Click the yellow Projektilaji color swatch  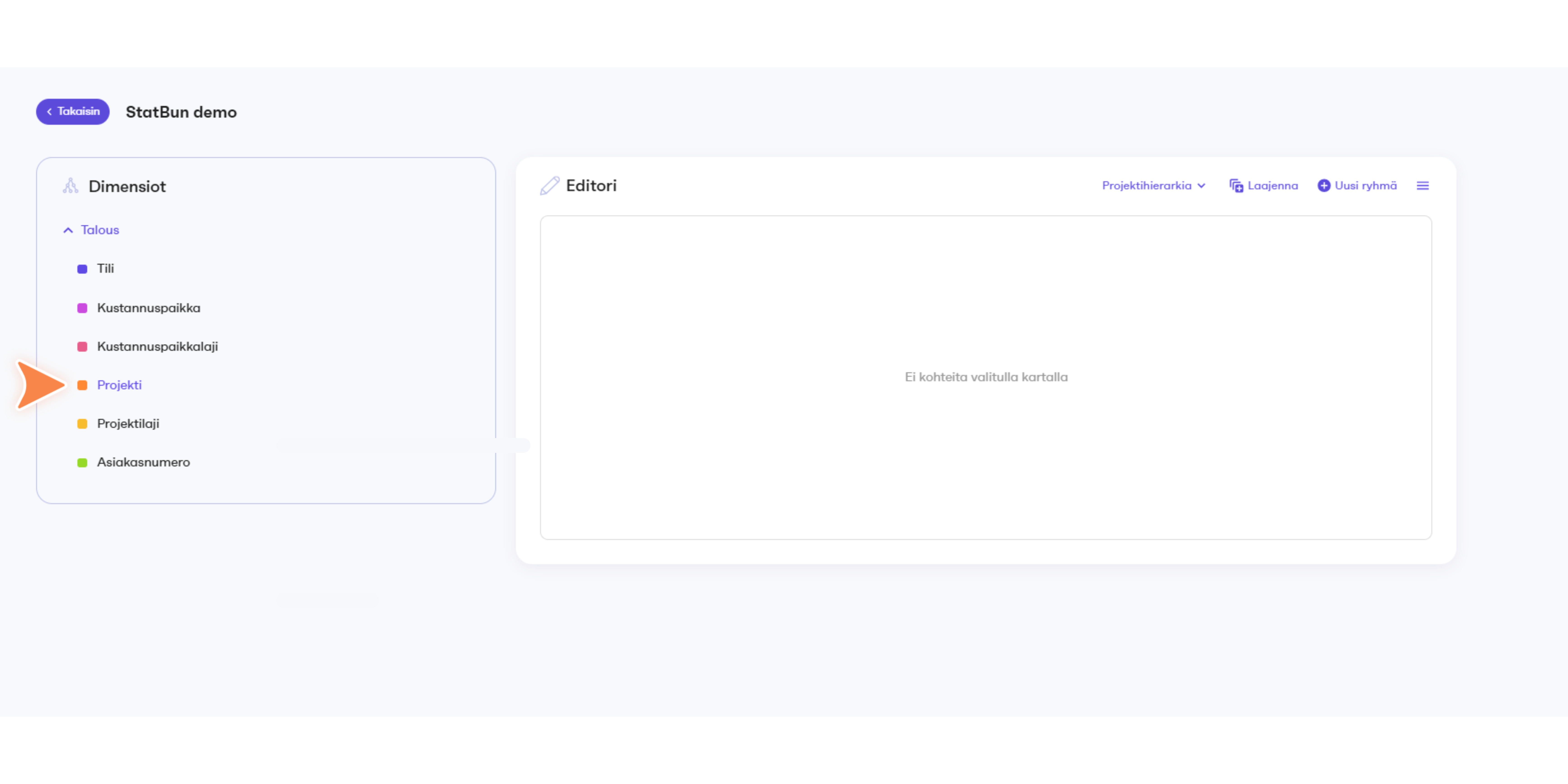tap(82, 424)
